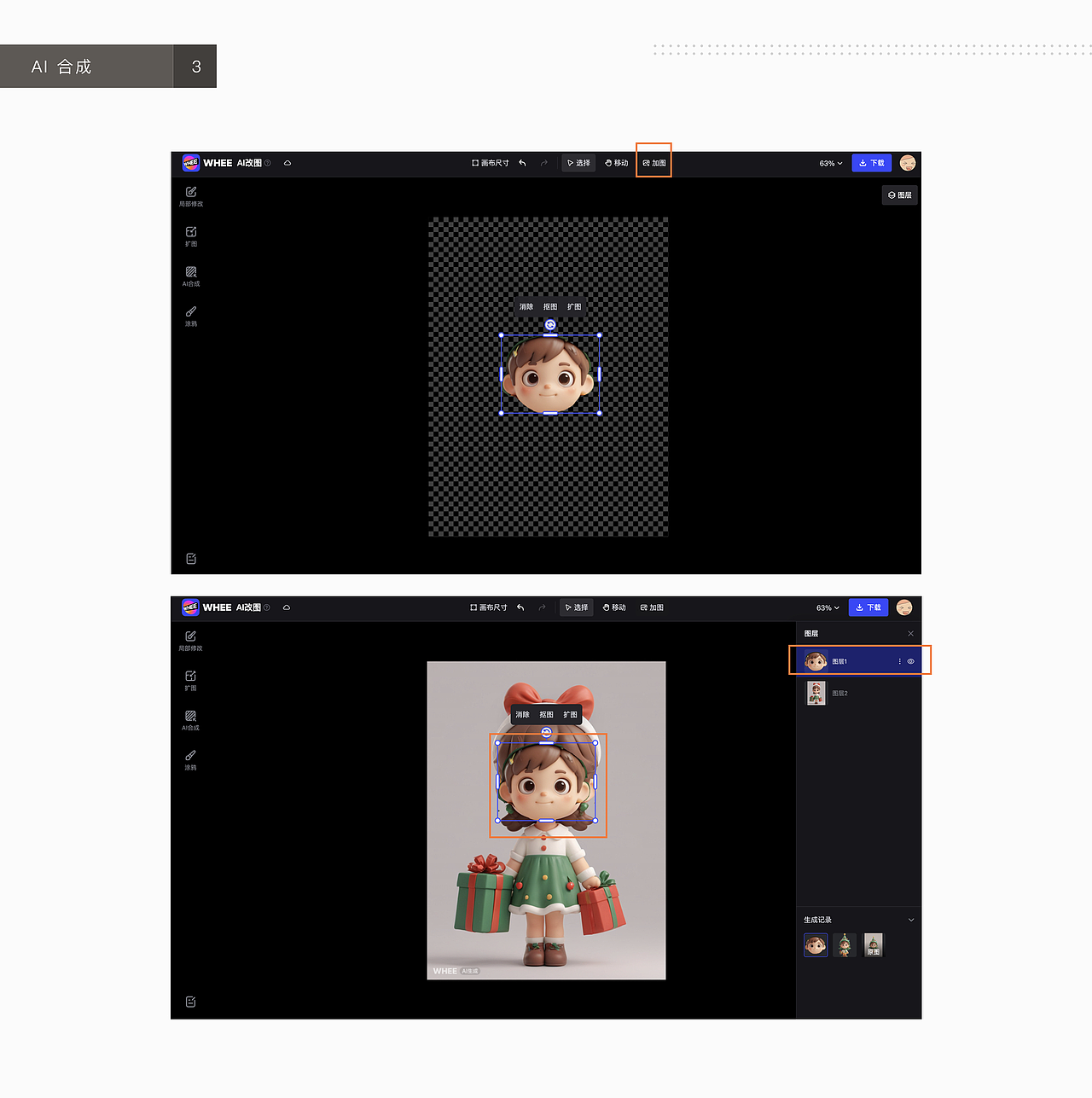Open 图层1 three-dot options menu

tap(899, 661)
